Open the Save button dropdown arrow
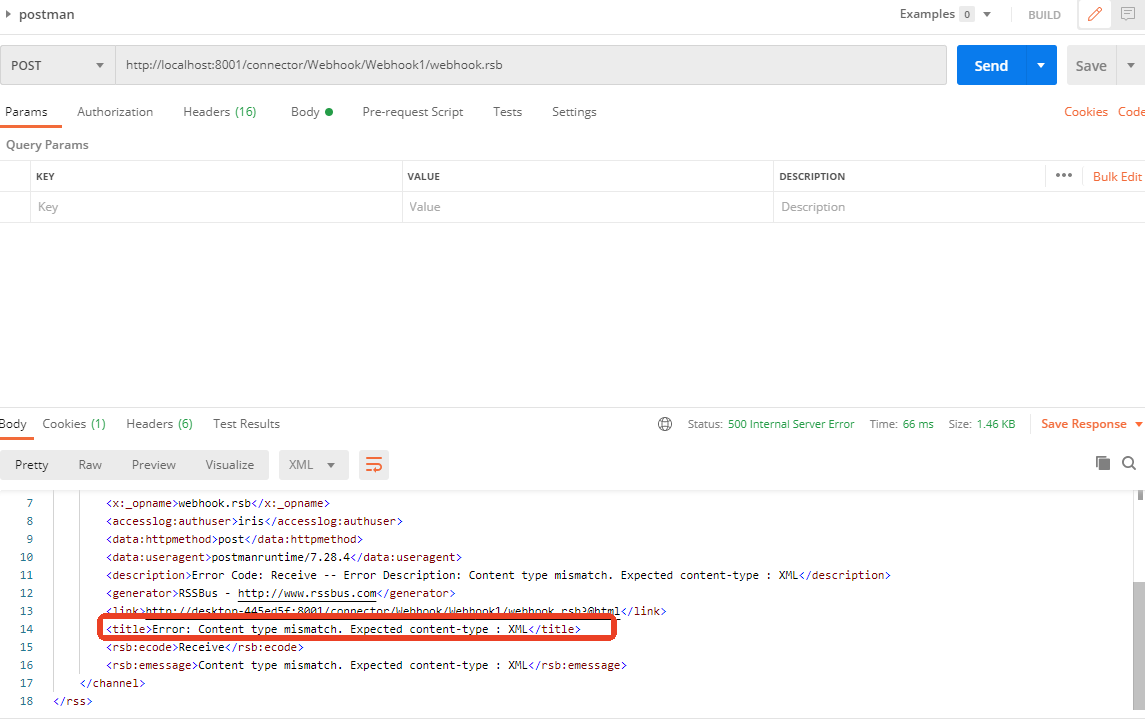 tap(1130, 66)
